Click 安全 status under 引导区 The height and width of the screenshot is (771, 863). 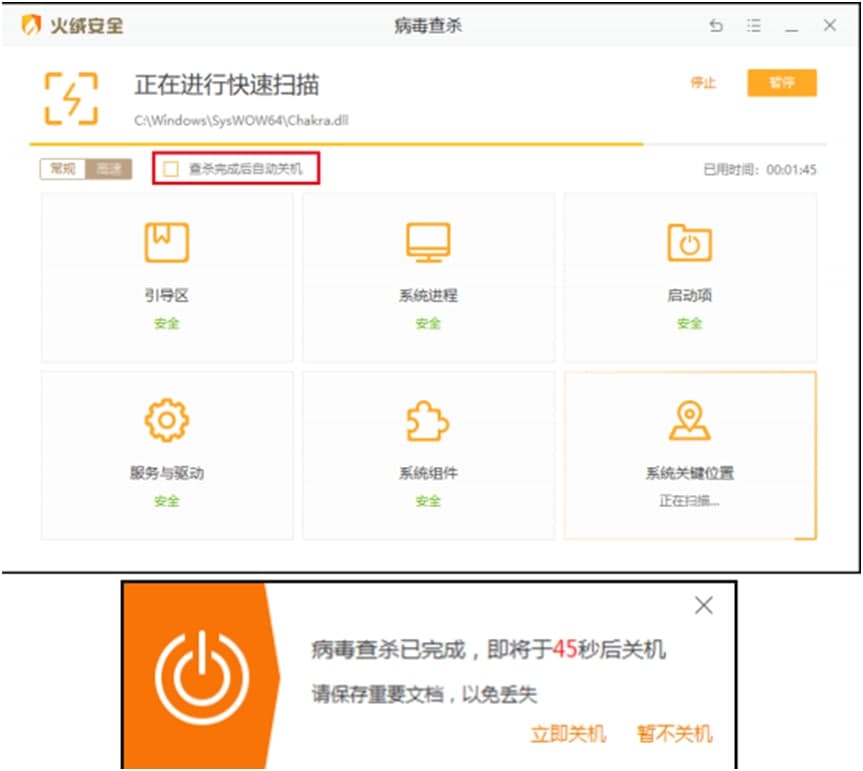pyautogui.click(x=167, y=324)
